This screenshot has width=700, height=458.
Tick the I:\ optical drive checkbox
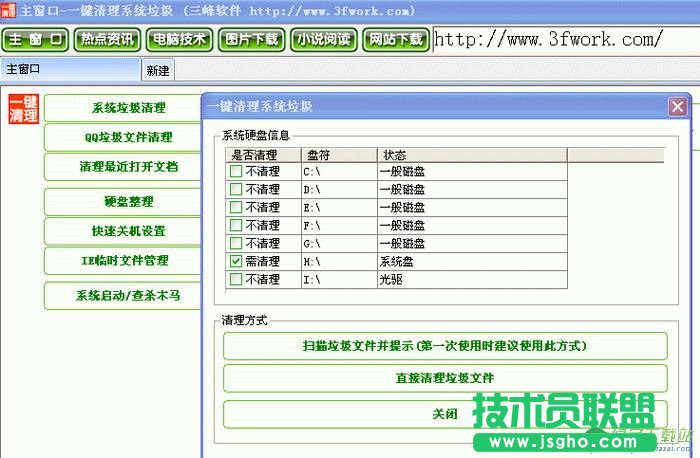point(236,279)
